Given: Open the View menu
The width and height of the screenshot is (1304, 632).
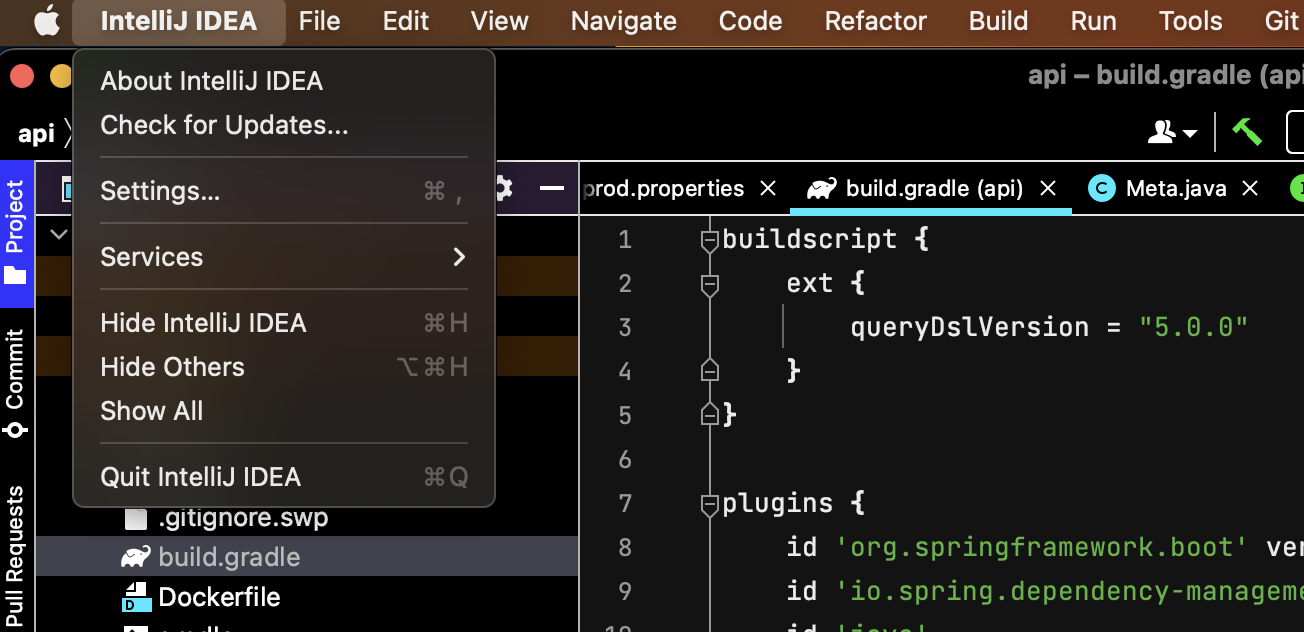Looking at the screenshot, I should [500, 21].
